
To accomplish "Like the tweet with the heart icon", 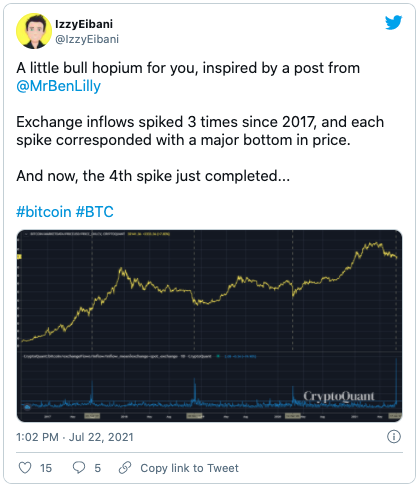I will click(25, 468).
